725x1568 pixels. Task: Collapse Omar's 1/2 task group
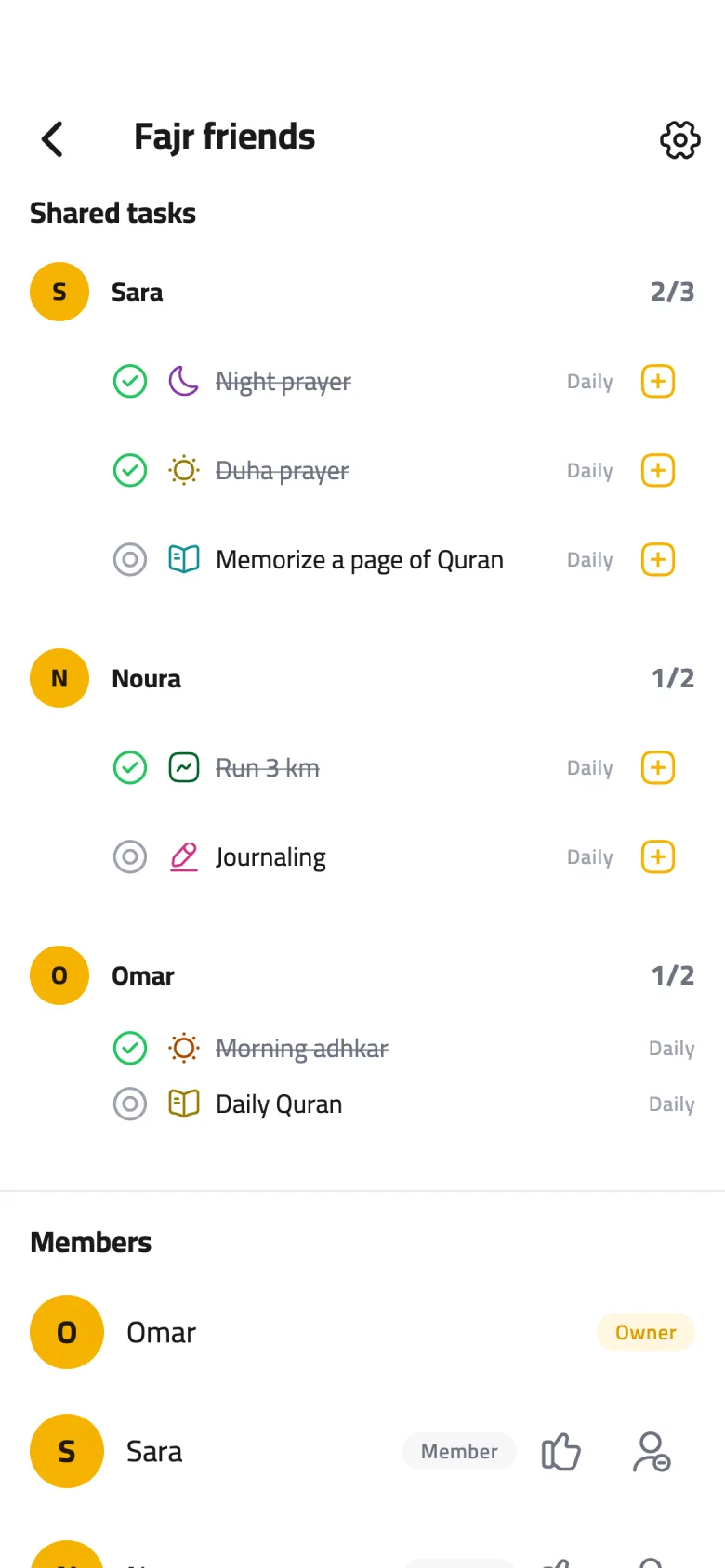tap(362, 975)
